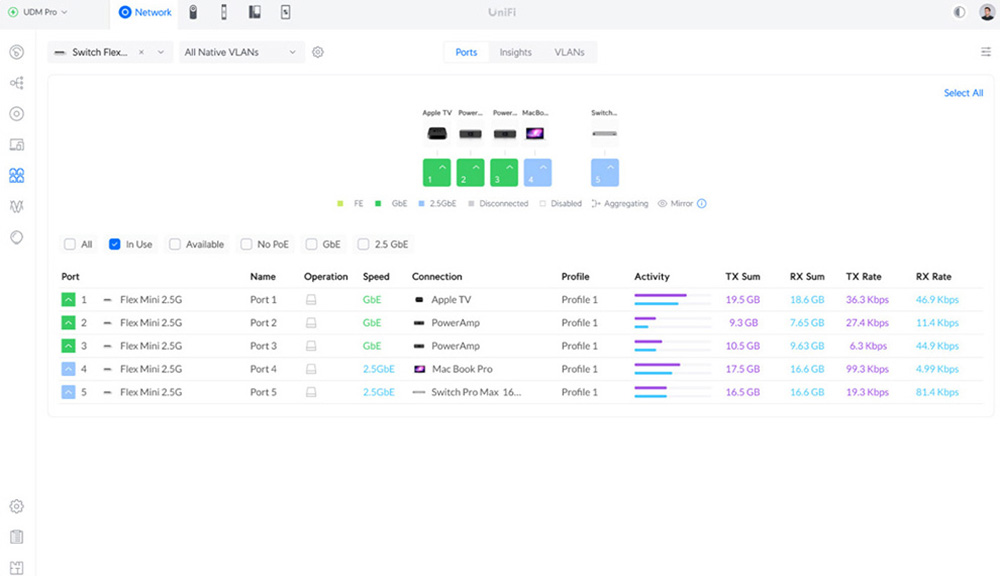Image resolution: width=1000 pixels, height=576 pixels.
Task: Open the Network application tab
Action: [x=145, y=12]
